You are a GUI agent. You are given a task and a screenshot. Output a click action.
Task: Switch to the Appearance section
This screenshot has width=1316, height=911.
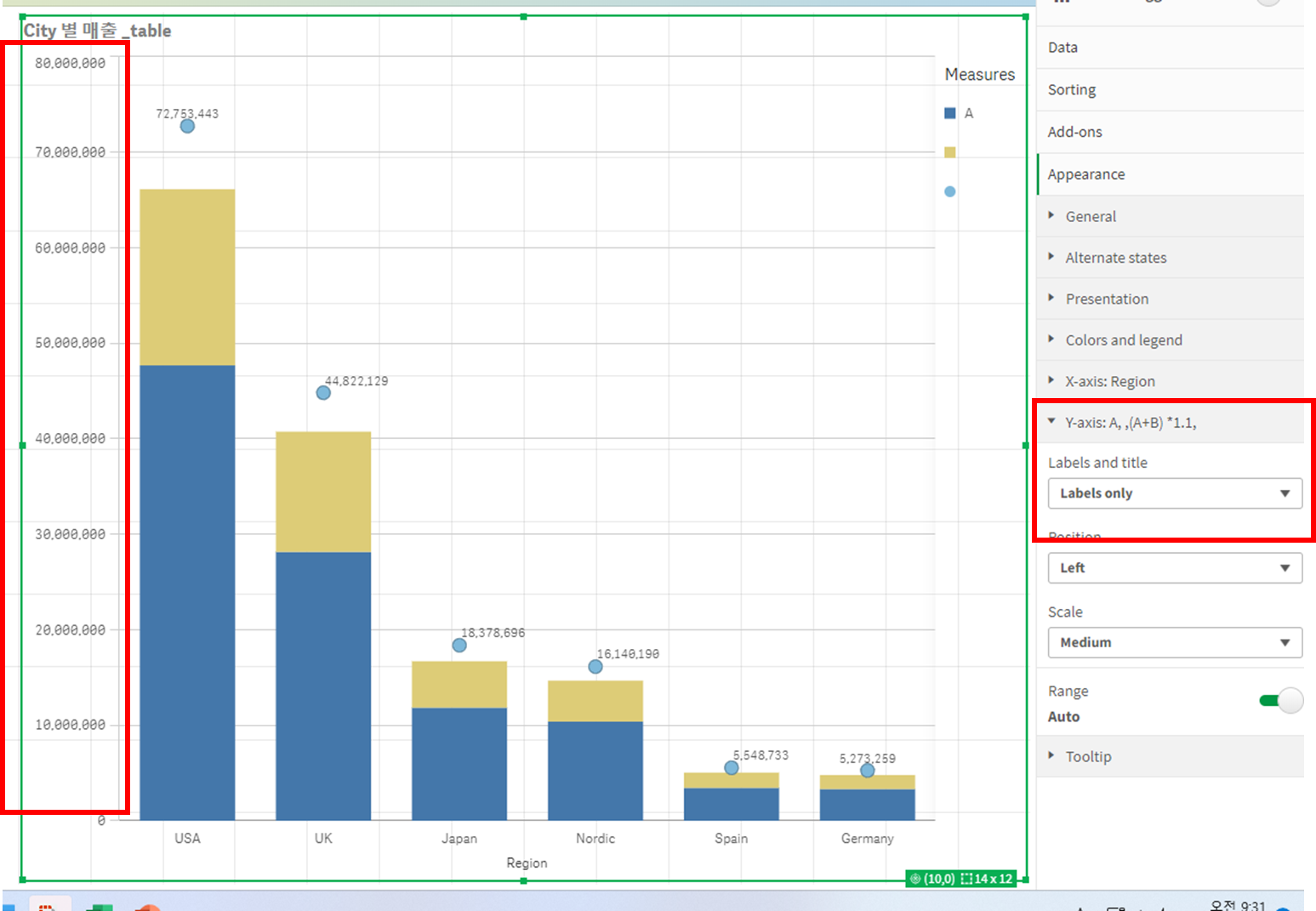[x=1085, y=174]
